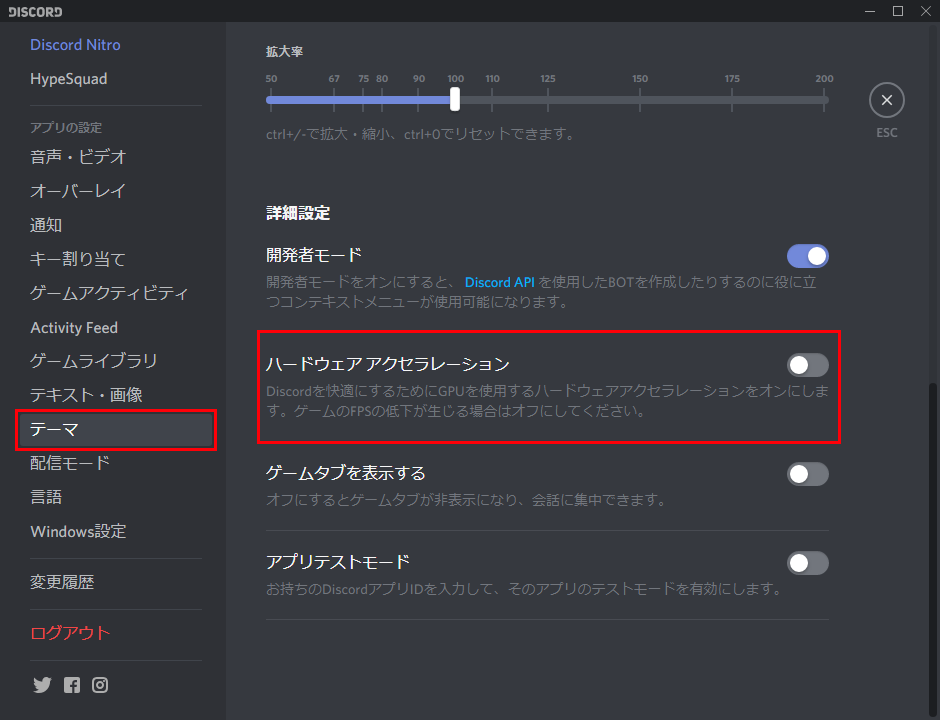Click the DISCORD logo in the title bar

tap(35, 11)
